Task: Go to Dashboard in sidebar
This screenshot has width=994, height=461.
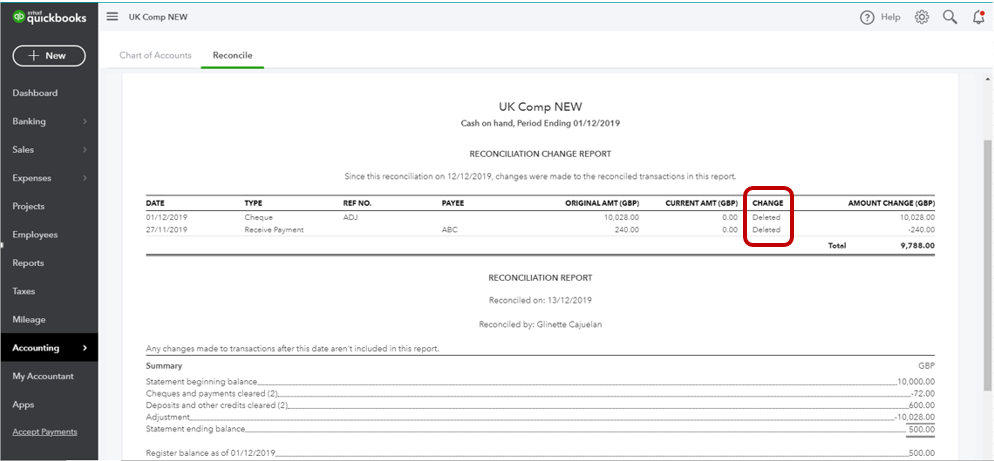Action: (35, 93)
